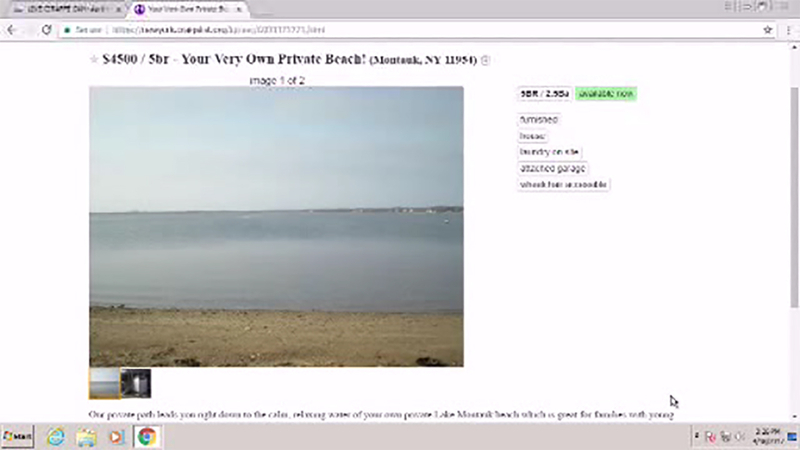Launch media player taskbar icon

[x=116, y=437]
